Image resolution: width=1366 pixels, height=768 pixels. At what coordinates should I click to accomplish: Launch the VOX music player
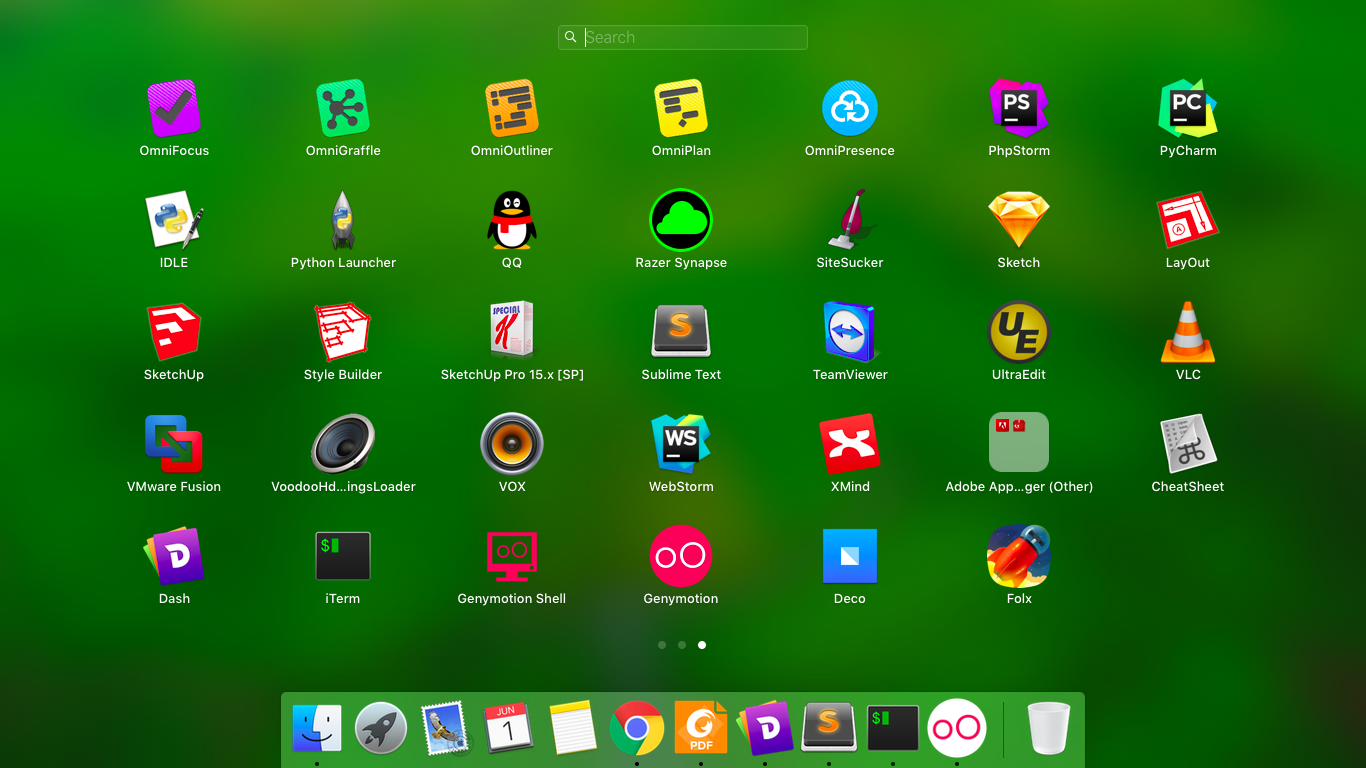point(512,444)
